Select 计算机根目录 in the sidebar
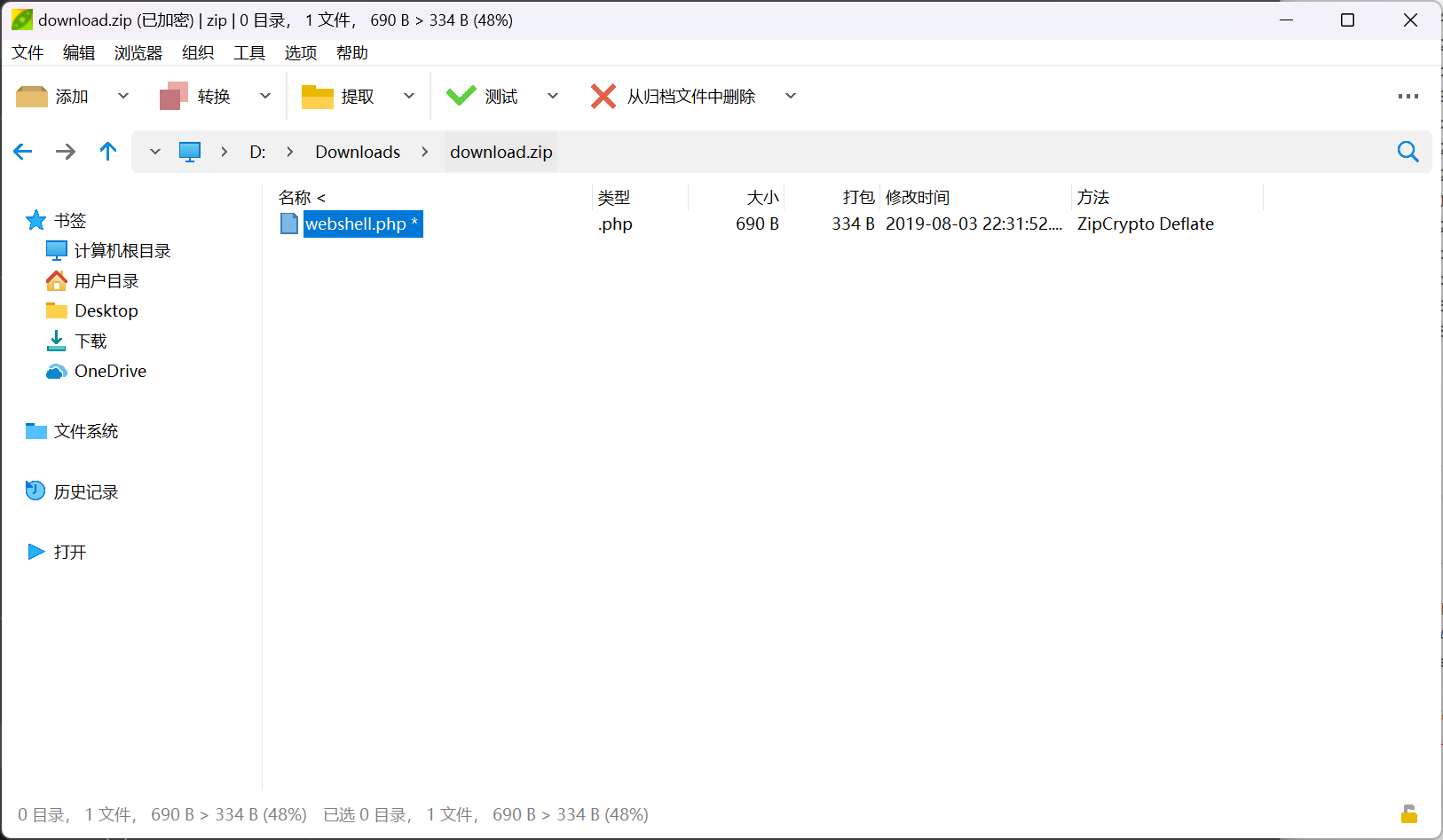The image size is (1443, 840). 122,250
